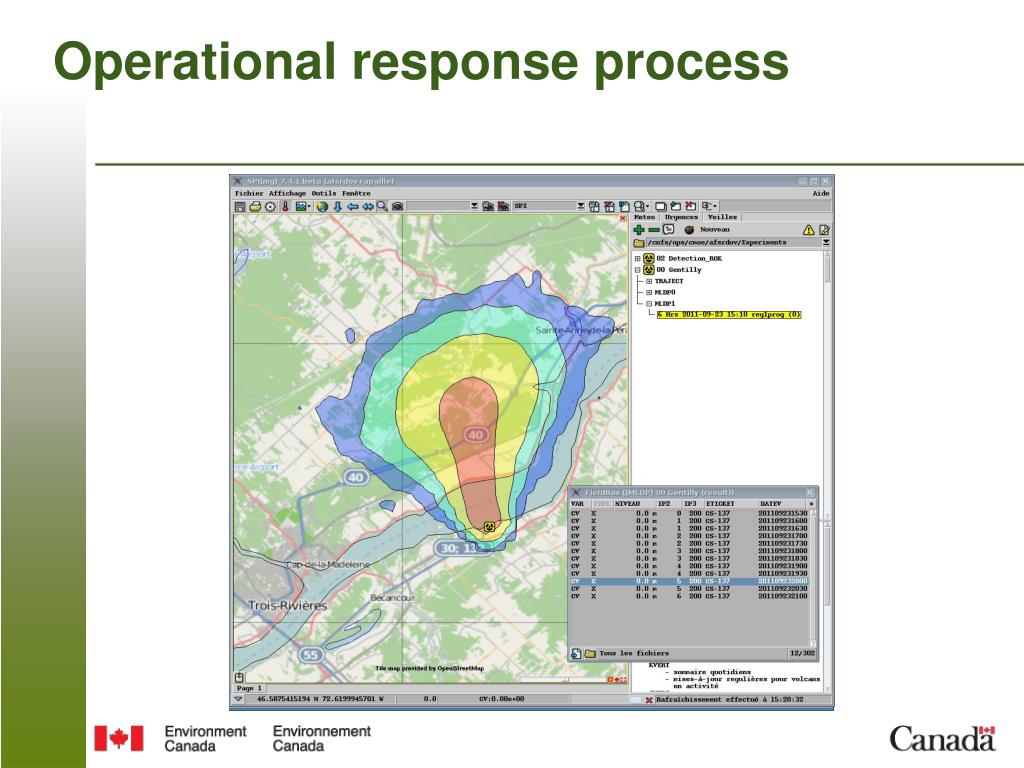Click the gear settings toolbar icon

point(270,206)
